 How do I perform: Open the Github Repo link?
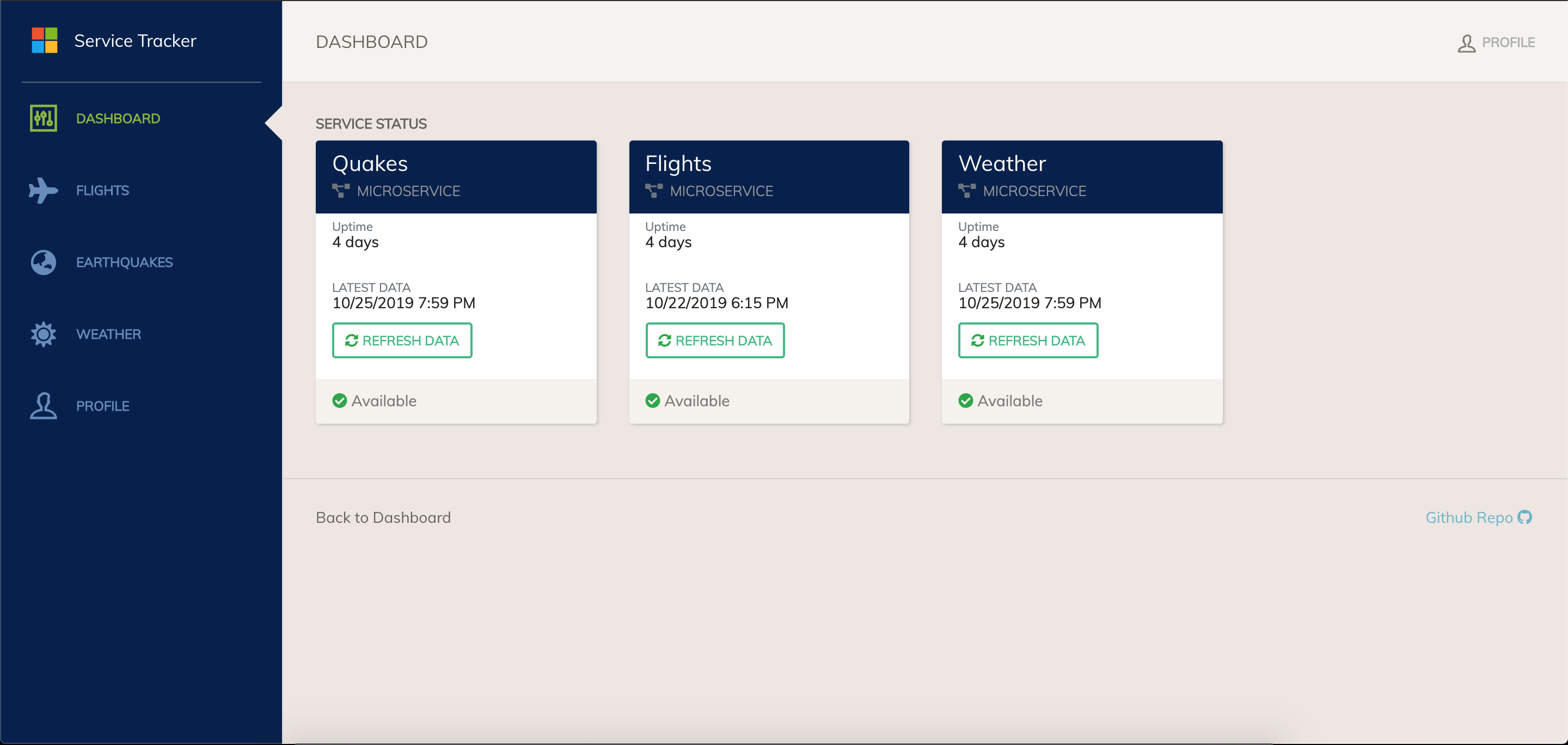coord(1468,517)
